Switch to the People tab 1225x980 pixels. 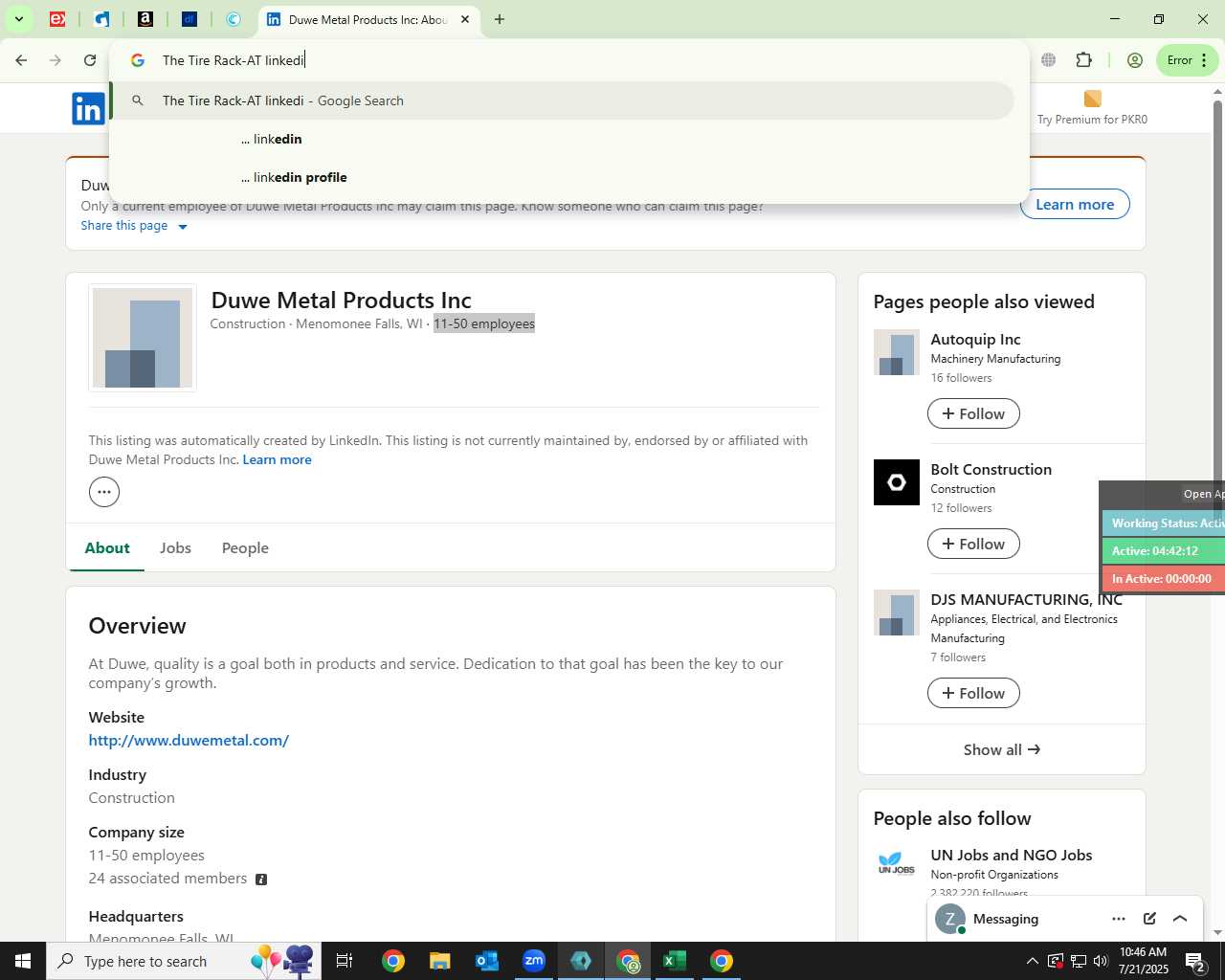click(245, 548)
